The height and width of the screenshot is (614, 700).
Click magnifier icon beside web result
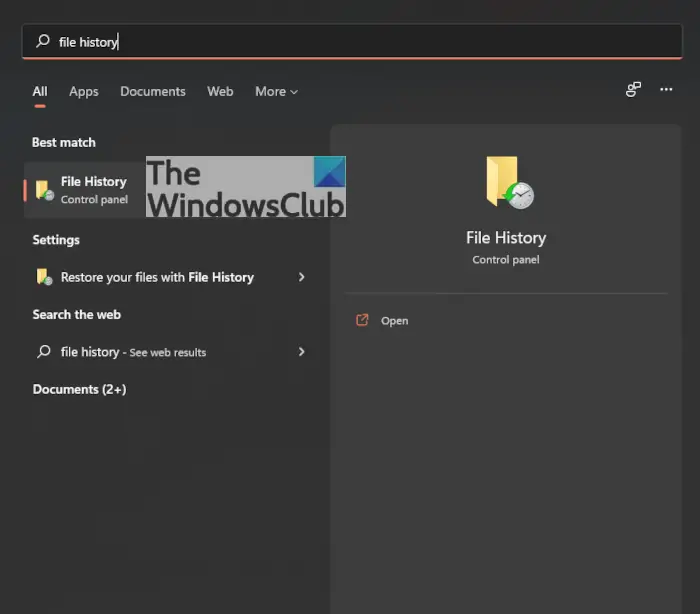[x=44, y=351]
